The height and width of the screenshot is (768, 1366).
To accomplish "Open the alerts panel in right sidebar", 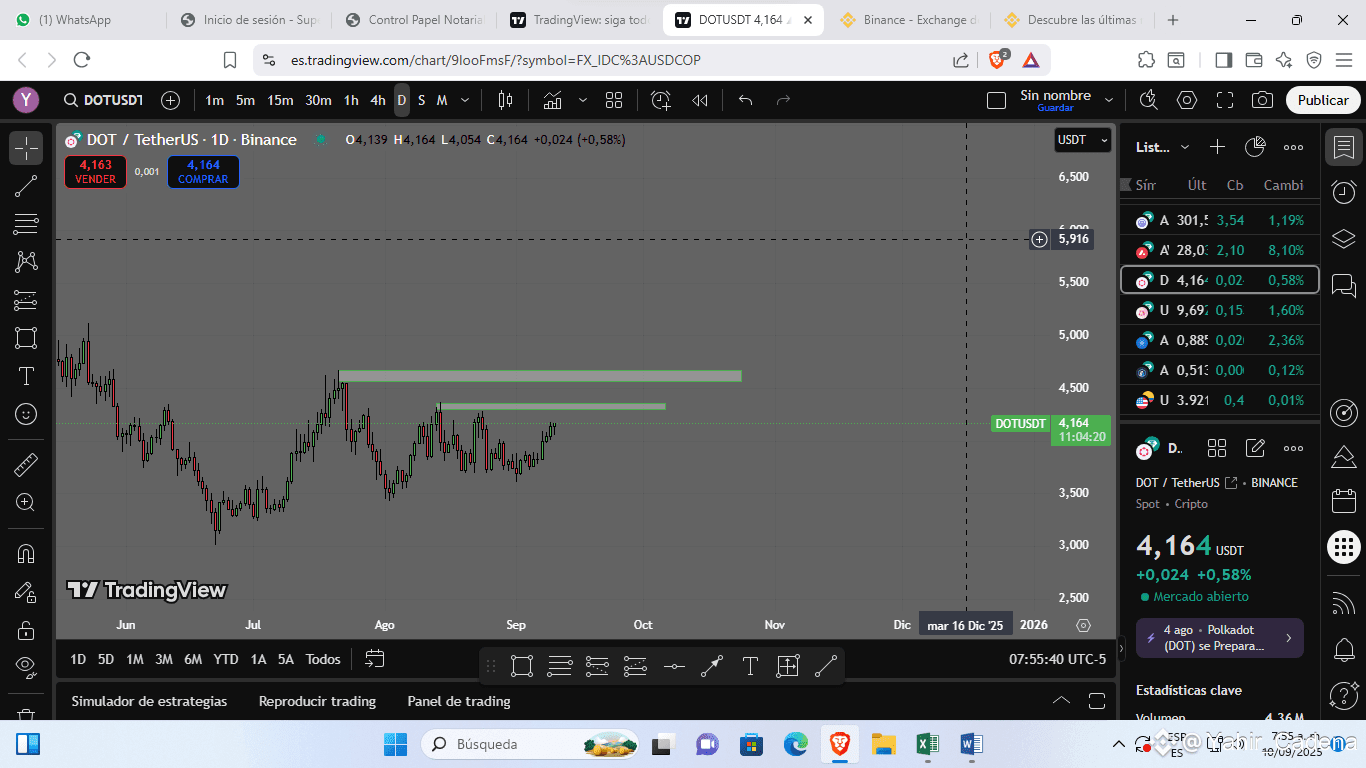I will [x=1344, y=192].
